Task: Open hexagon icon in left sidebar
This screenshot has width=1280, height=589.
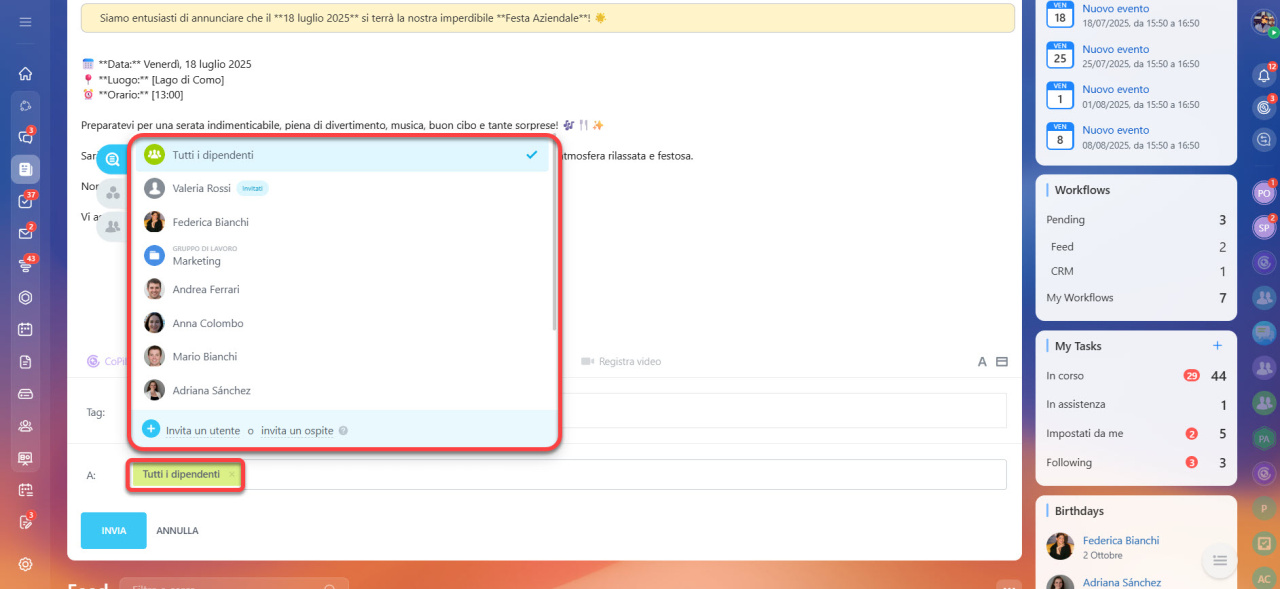Action: coord(25,297)
